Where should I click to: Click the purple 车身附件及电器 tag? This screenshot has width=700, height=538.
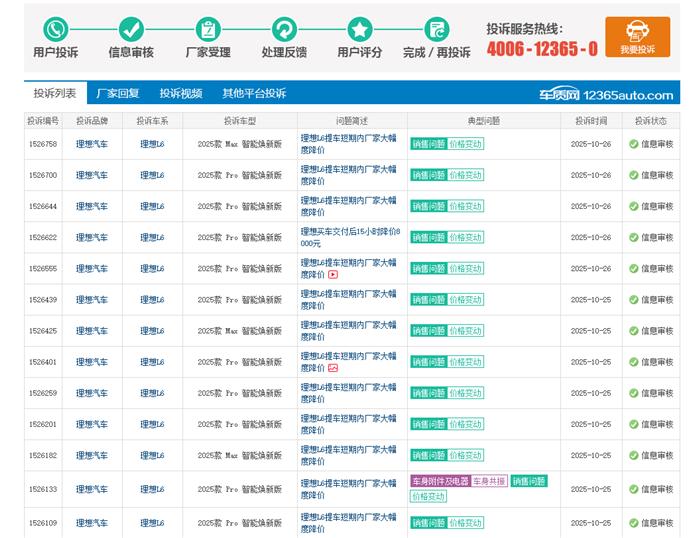point(439,481)
